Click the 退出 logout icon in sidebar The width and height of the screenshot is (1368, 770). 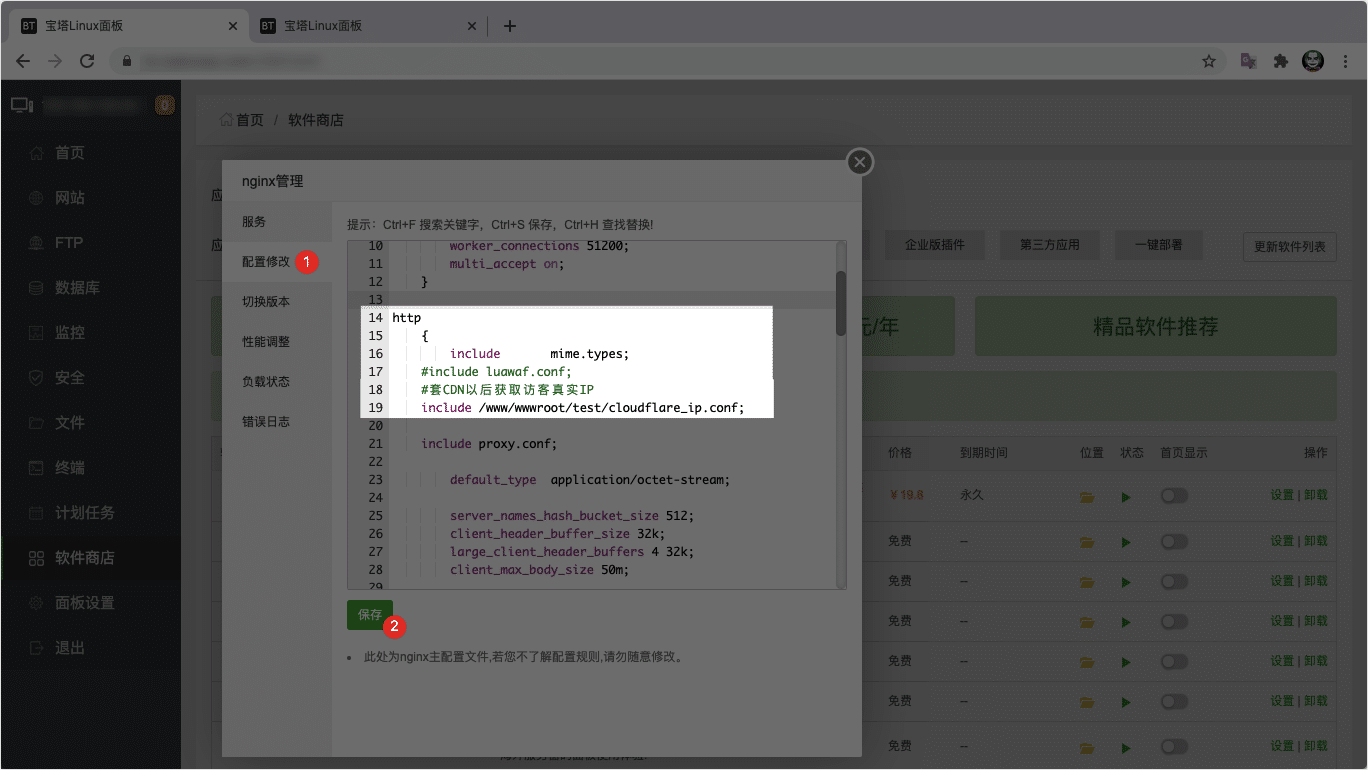point(36,648)
